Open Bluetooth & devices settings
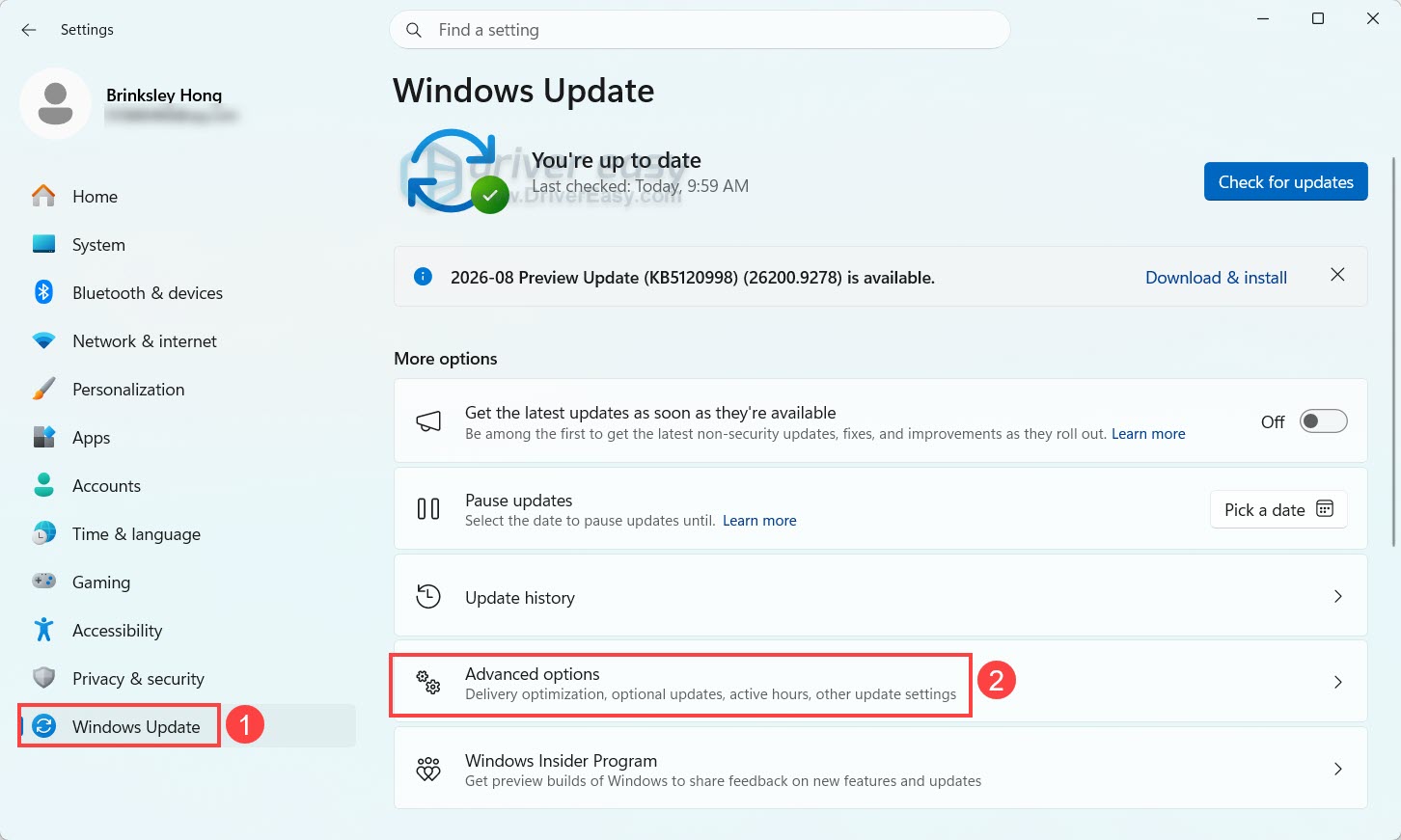Screen dimensions: 1401x840 [x=187, y=292]
